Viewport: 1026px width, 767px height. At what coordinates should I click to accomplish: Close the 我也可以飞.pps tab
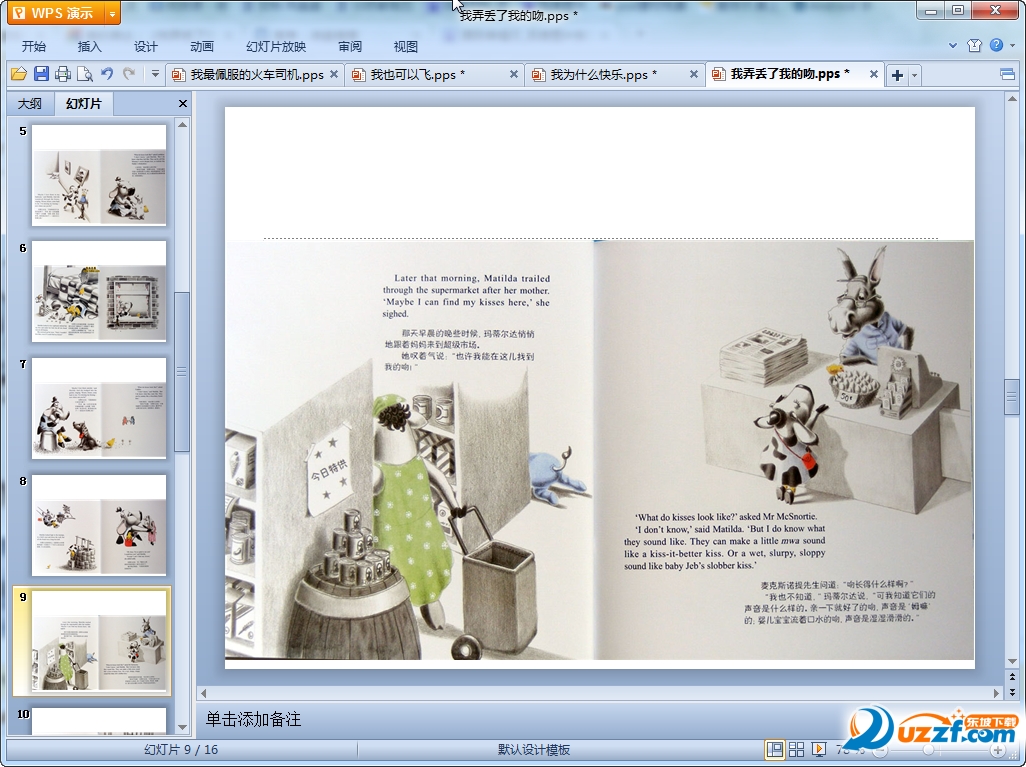point(514,74)
